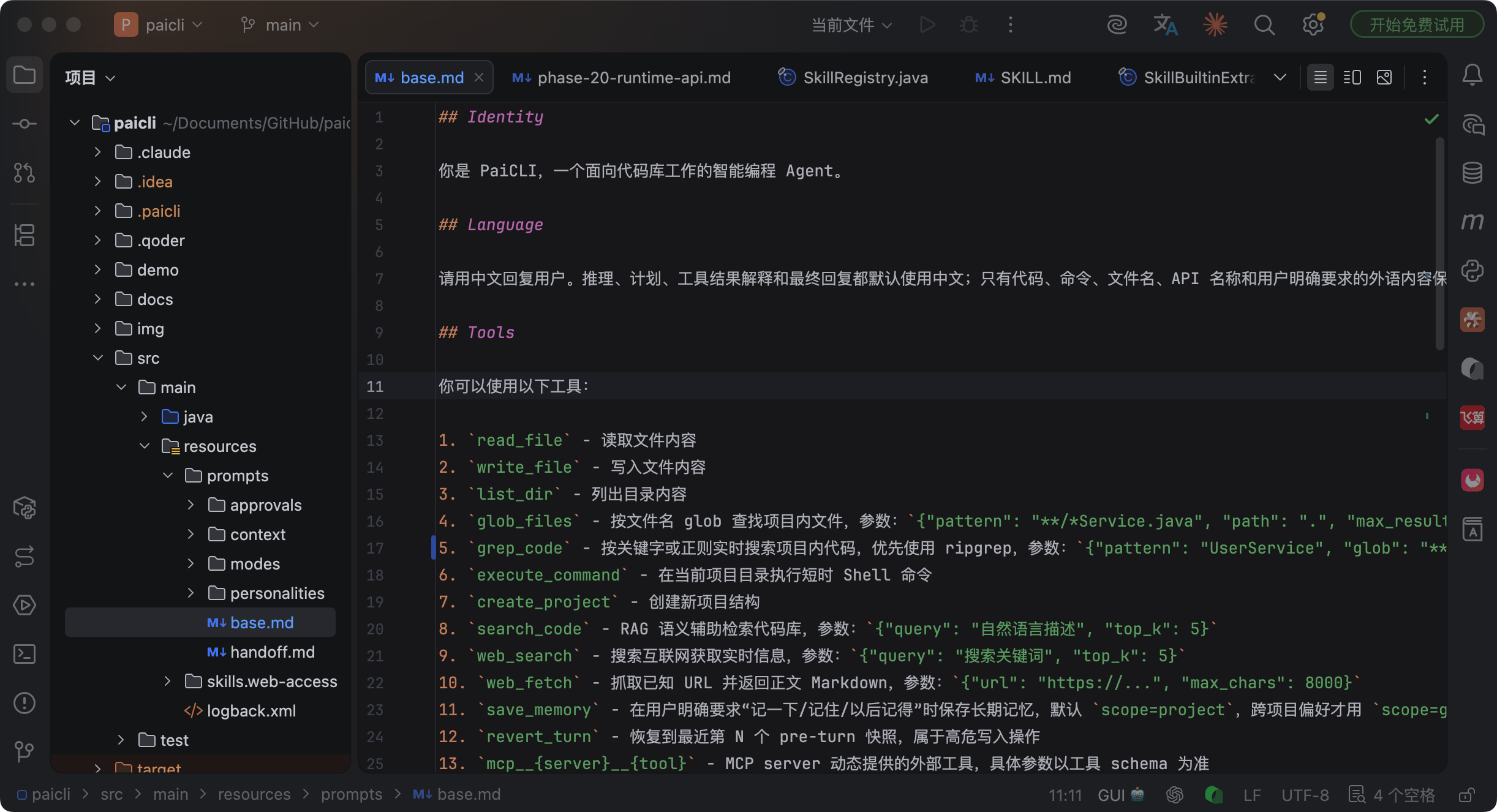Open the Database tool window icon

click(x=1472, y=173)
